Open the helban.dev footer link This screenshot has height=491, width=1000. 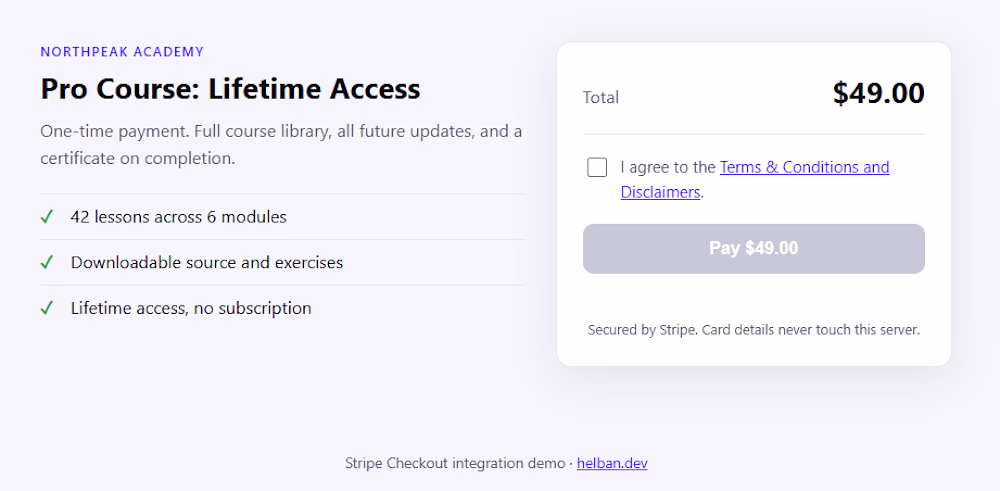point(612,464)
